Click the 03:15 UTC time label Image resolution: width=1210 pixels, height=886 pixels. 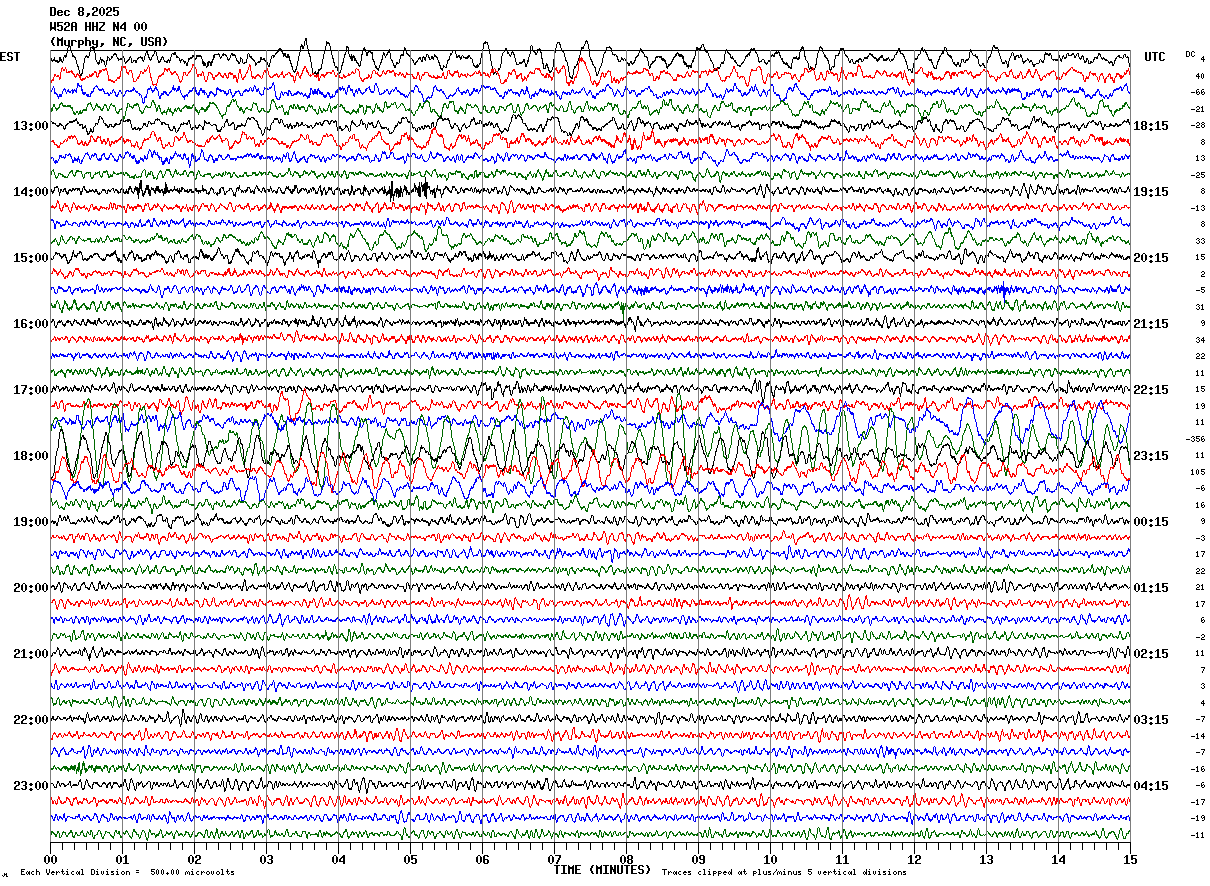(x=1150, y=720)
